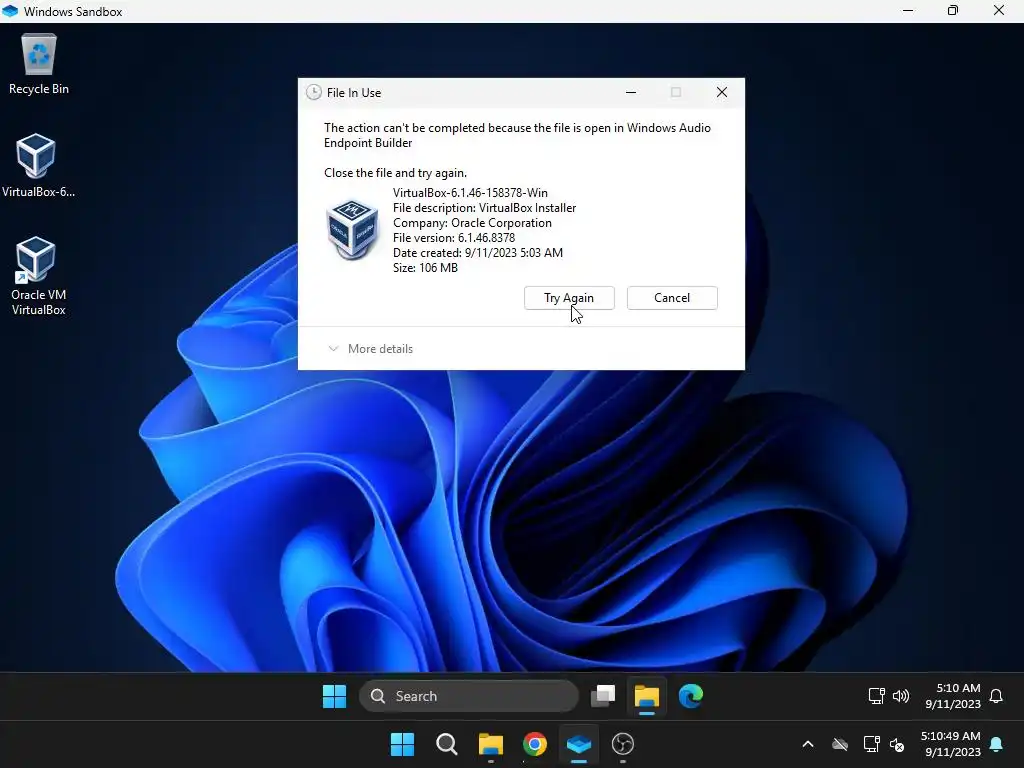Viewport: 1024px width, 768px height.
Task: Open host File Explorer taskbar icon
Action: (x=490, y=744)
